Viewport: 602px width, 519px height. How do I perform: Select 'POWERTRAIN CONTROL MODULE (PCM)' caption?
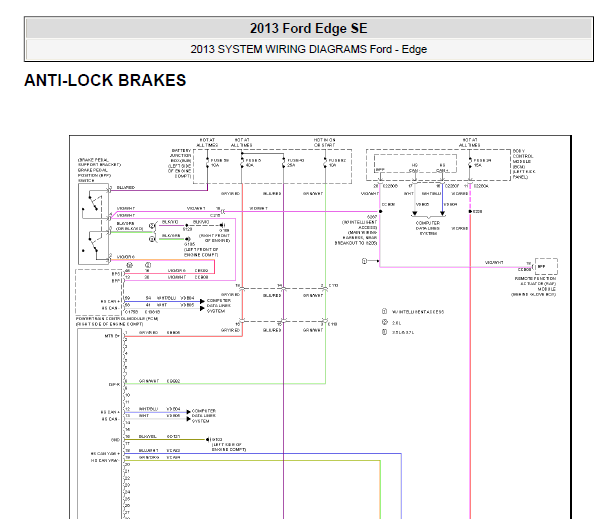click(117, 319)
